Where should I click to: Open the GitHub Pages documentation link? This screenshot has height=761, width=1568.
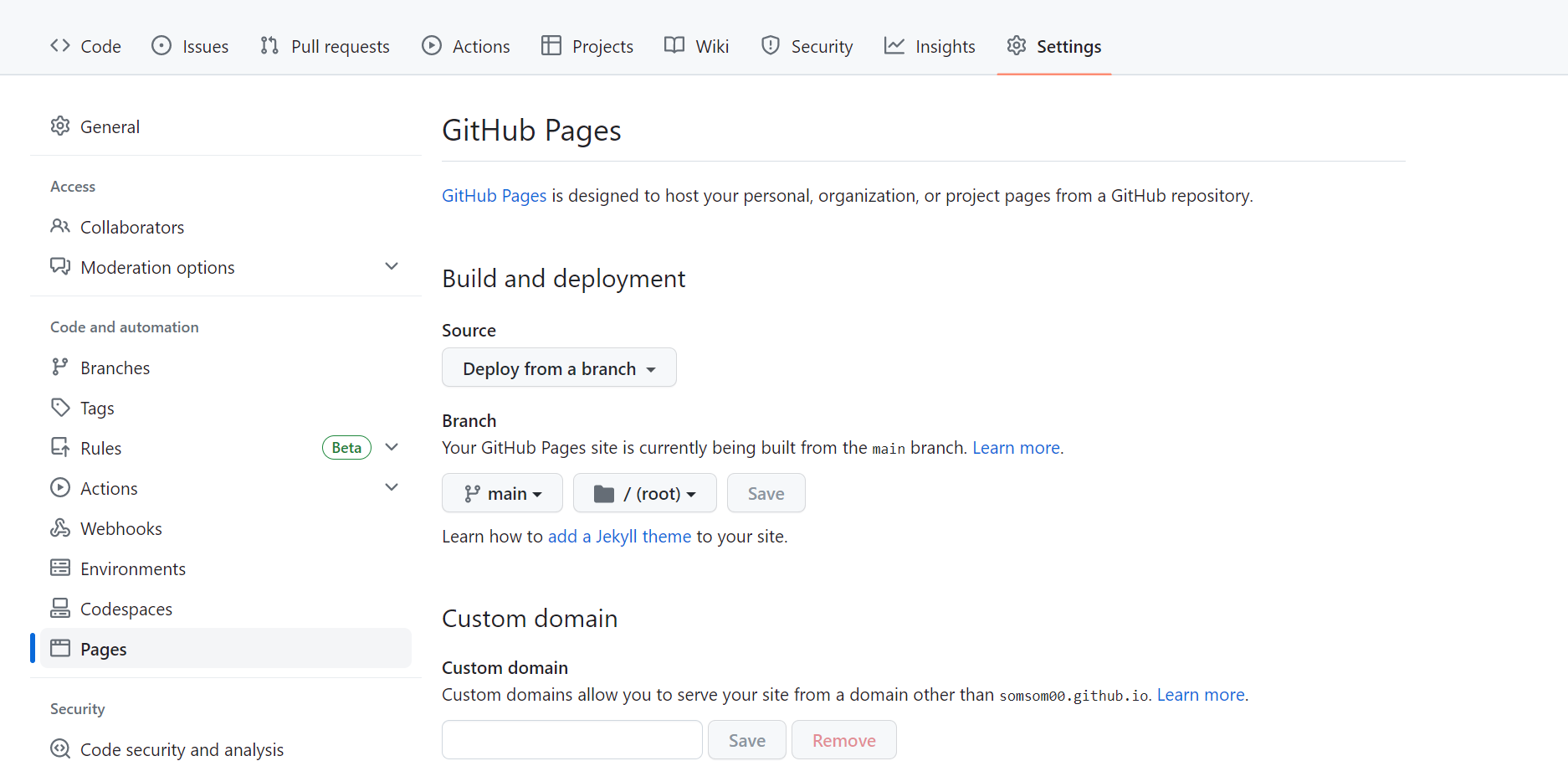click(494, 195)
